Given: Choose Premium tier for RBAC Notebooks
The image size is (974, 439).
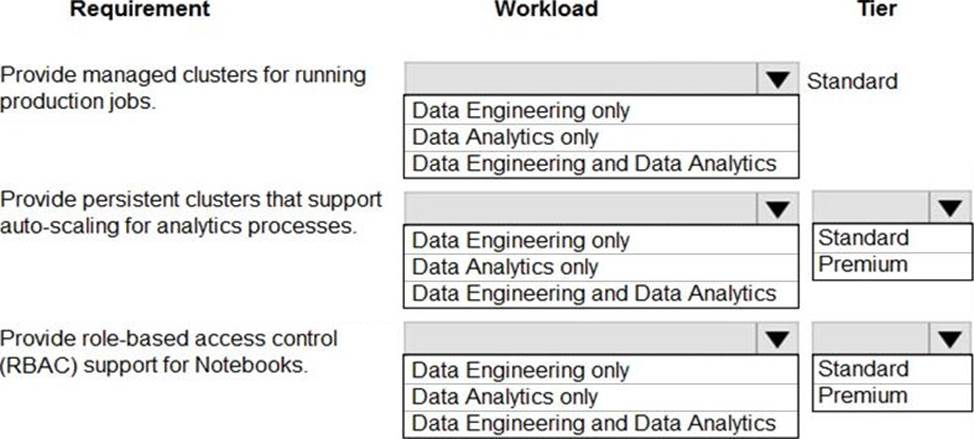Looking at the screenshot, I should click(x=892, y=396).
